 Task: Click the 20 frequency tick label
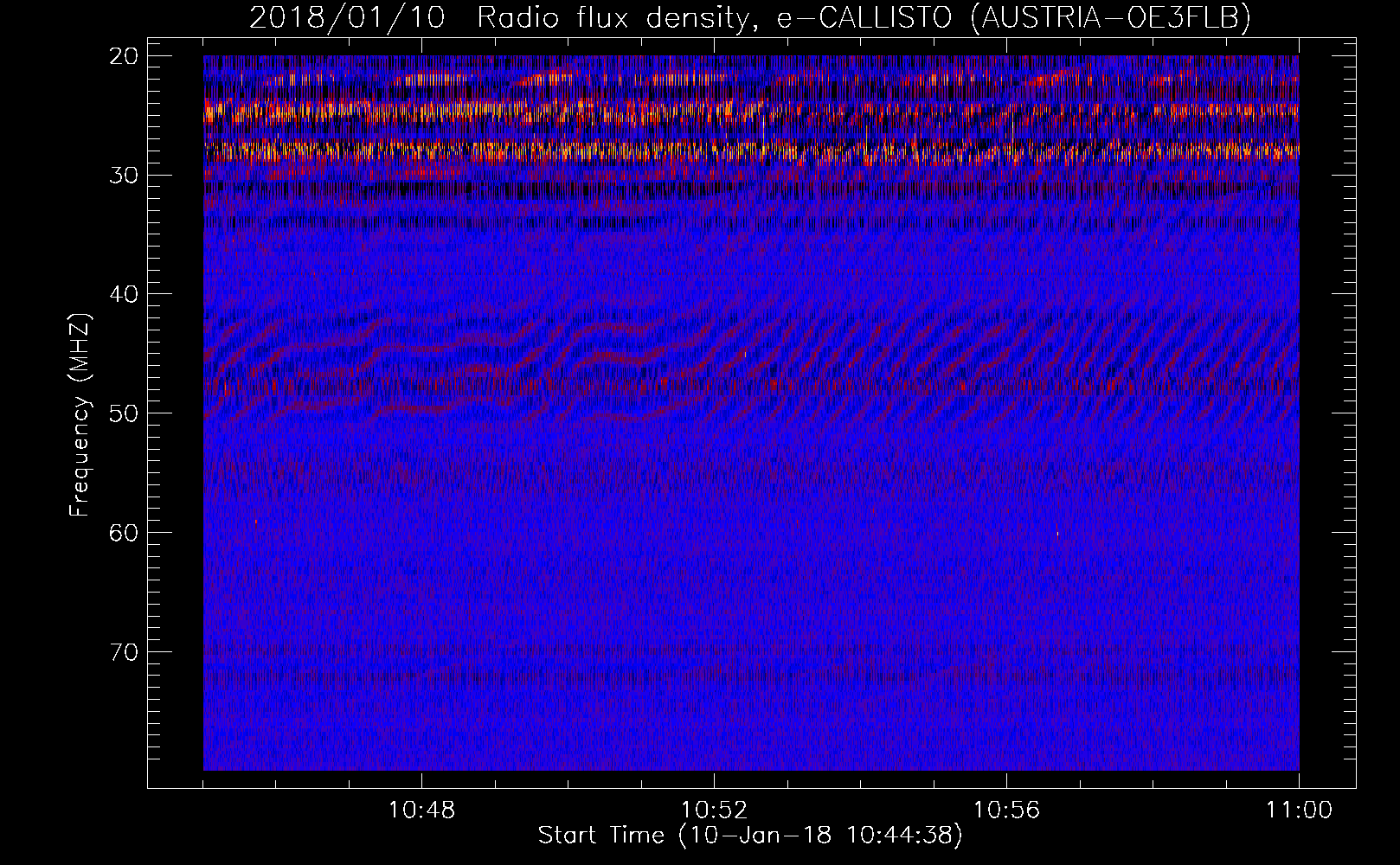125,56
